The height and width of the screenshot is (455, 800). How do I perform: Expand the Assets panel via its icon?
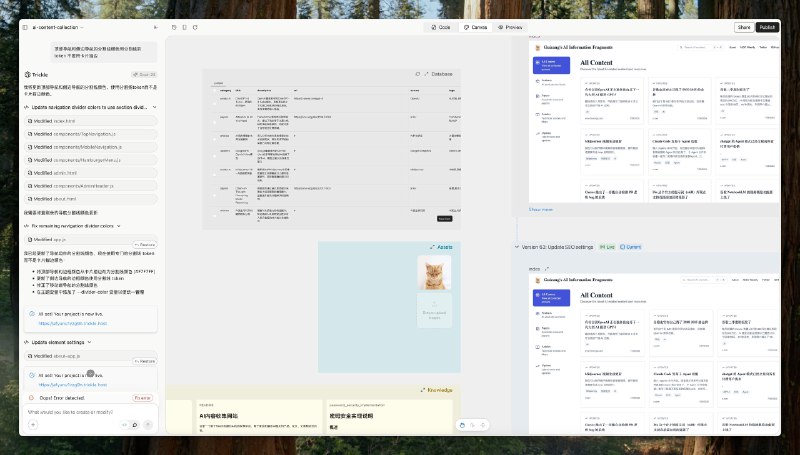[x=432, y=247]
